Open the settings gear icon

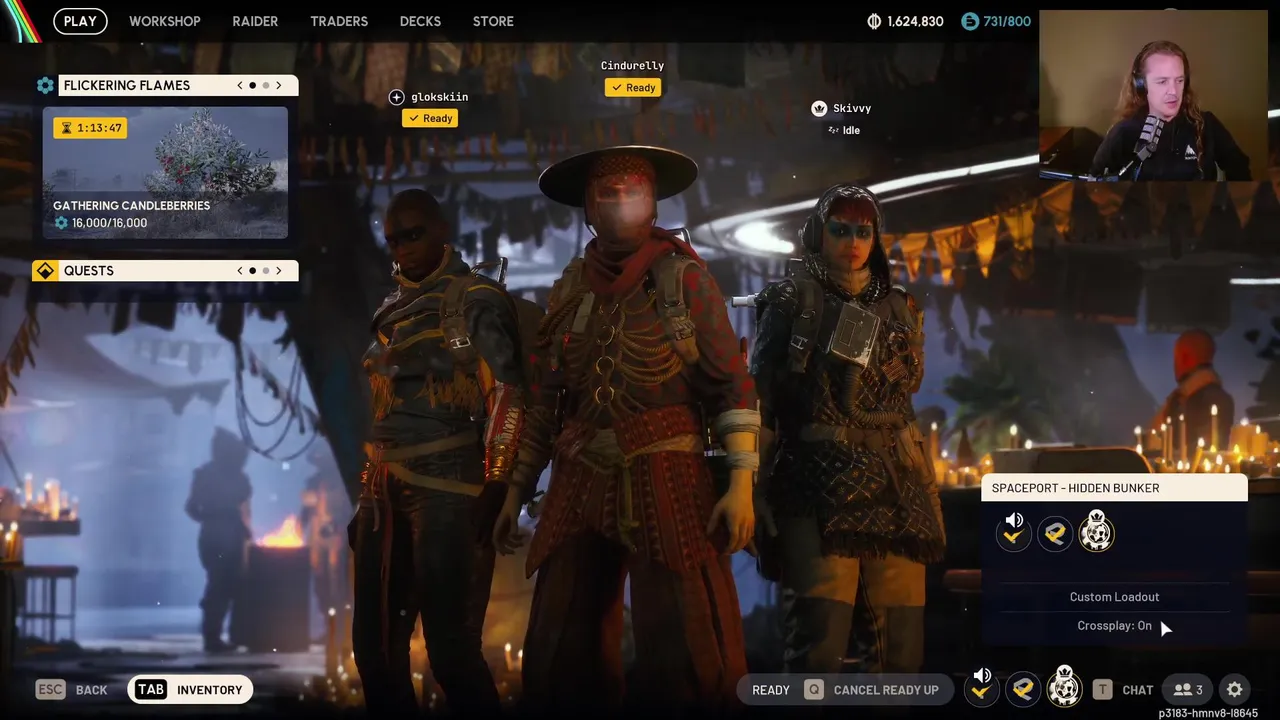[1235, 690]
